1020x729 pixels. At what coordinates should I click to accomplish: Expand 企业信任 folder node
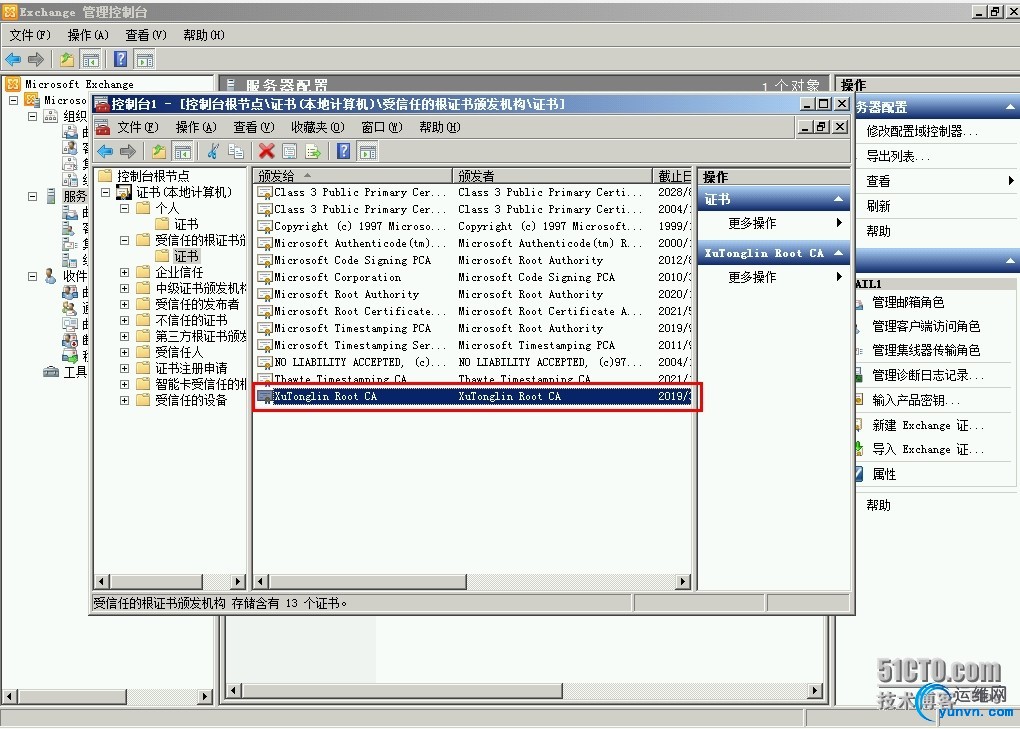click(x=124, y=272)
